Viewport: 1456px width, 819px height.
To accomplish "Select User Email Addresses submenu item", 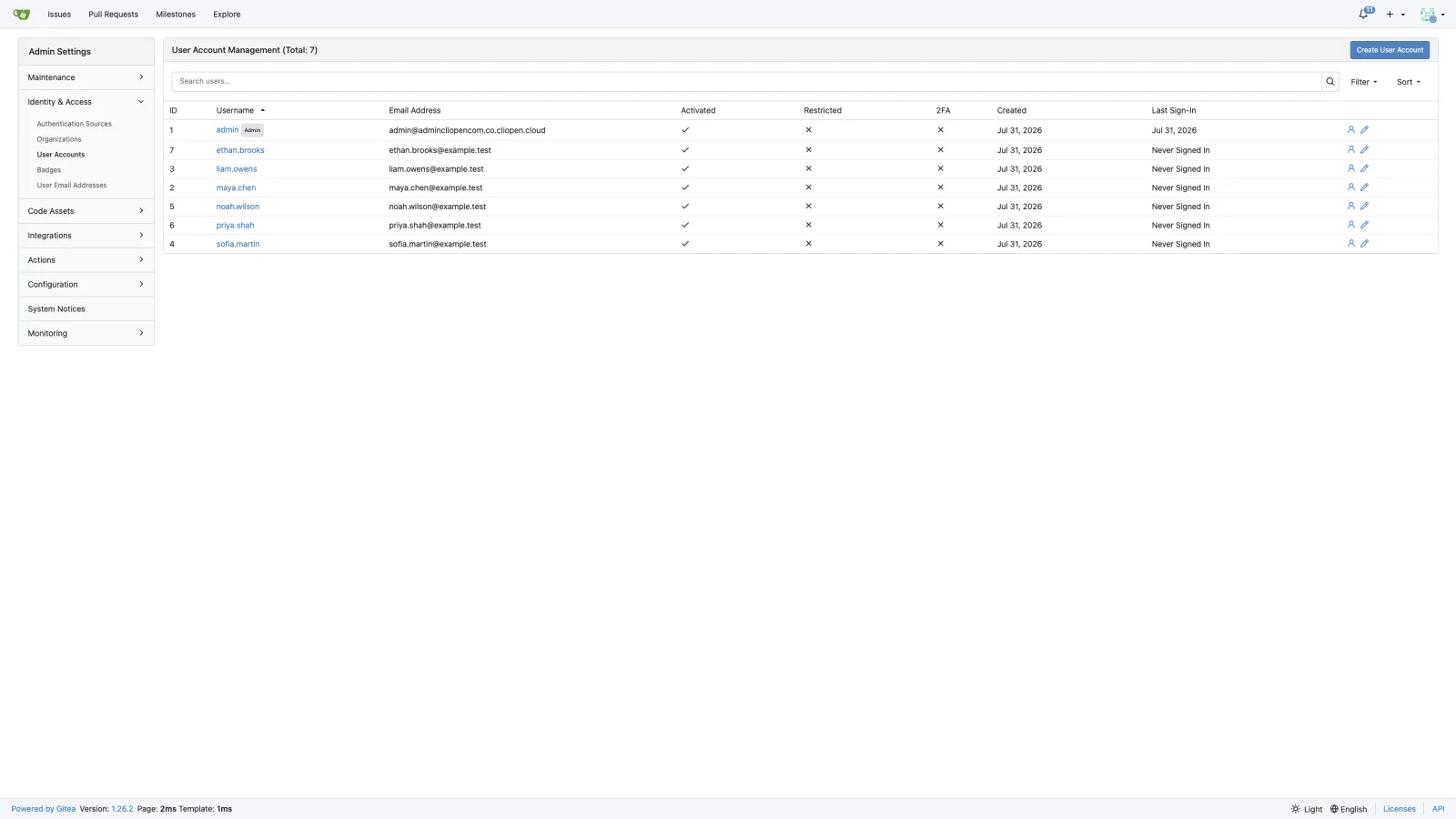I will point(72,186).
